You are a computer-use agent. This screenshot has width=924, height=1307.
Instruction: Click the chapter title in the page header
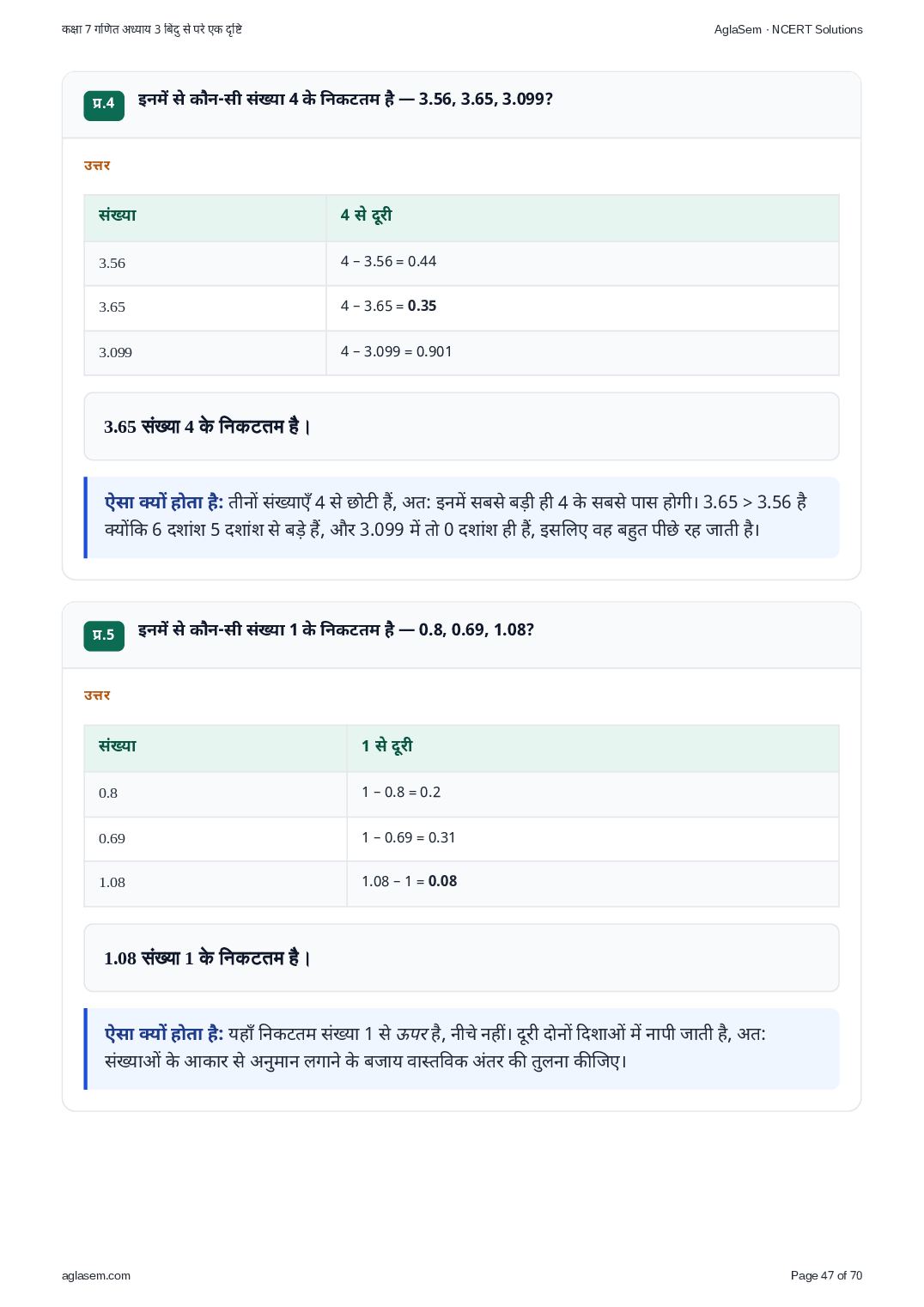(x=152, y=29)
